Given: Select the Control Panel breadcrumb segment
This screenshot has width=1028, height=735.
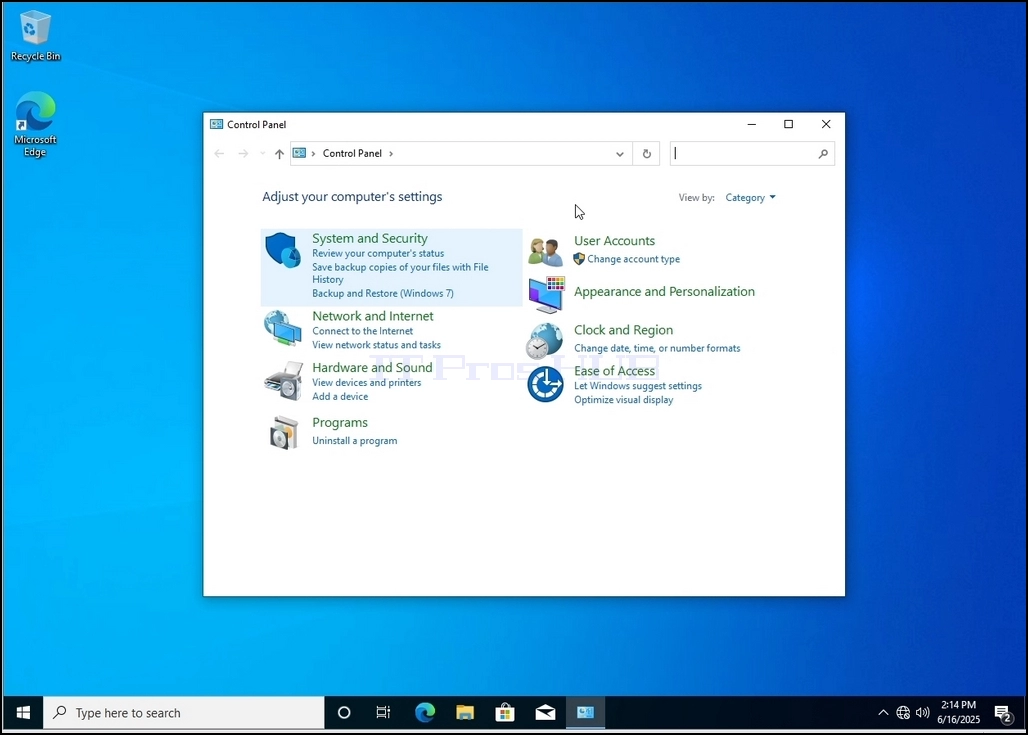Looking at the screenshot, I should pyautogui.click(x=352, y=153).
